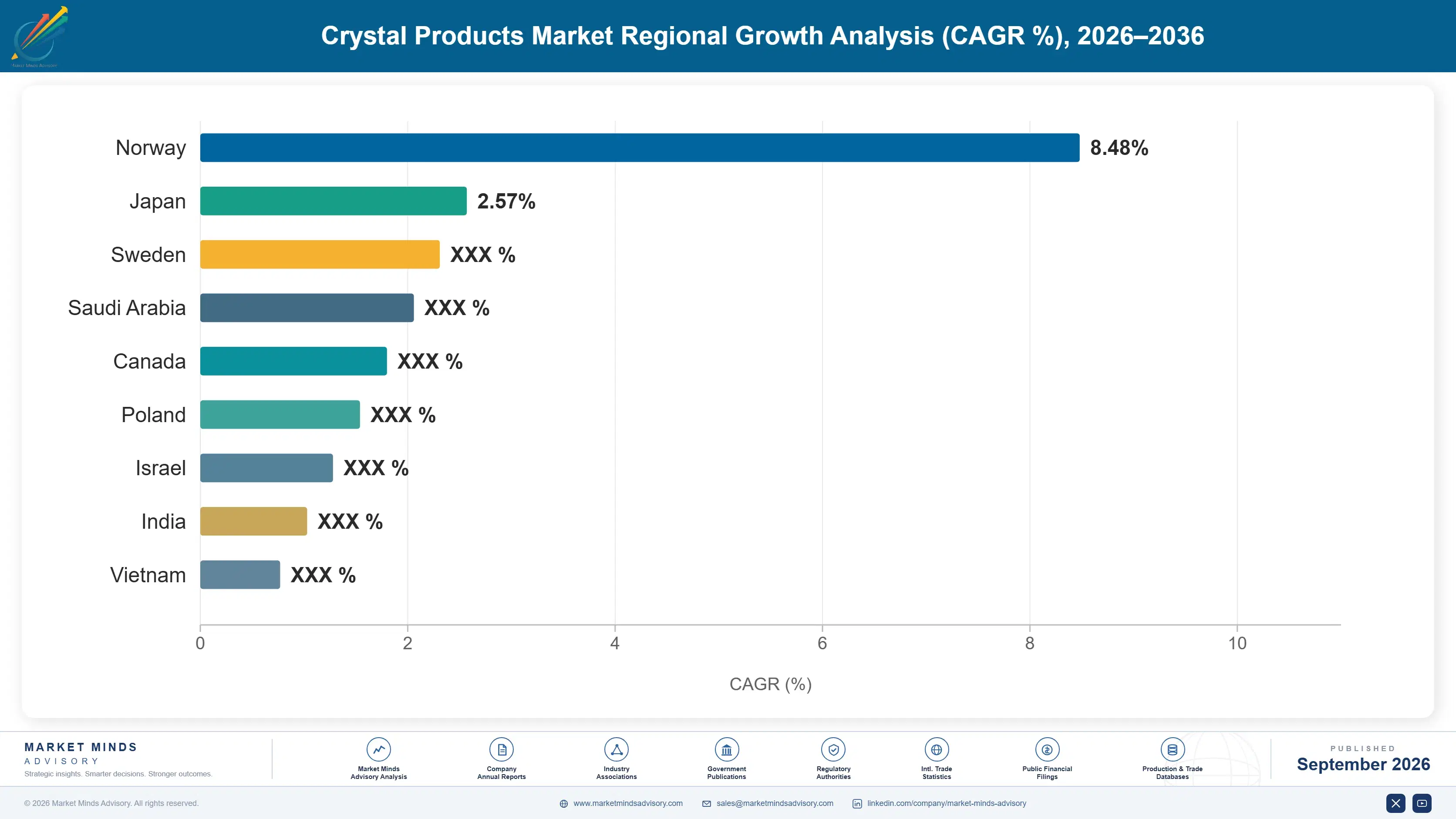Click the Japan green bar
The width and height of the screenshot is (1456, 819).
point(334,201)
